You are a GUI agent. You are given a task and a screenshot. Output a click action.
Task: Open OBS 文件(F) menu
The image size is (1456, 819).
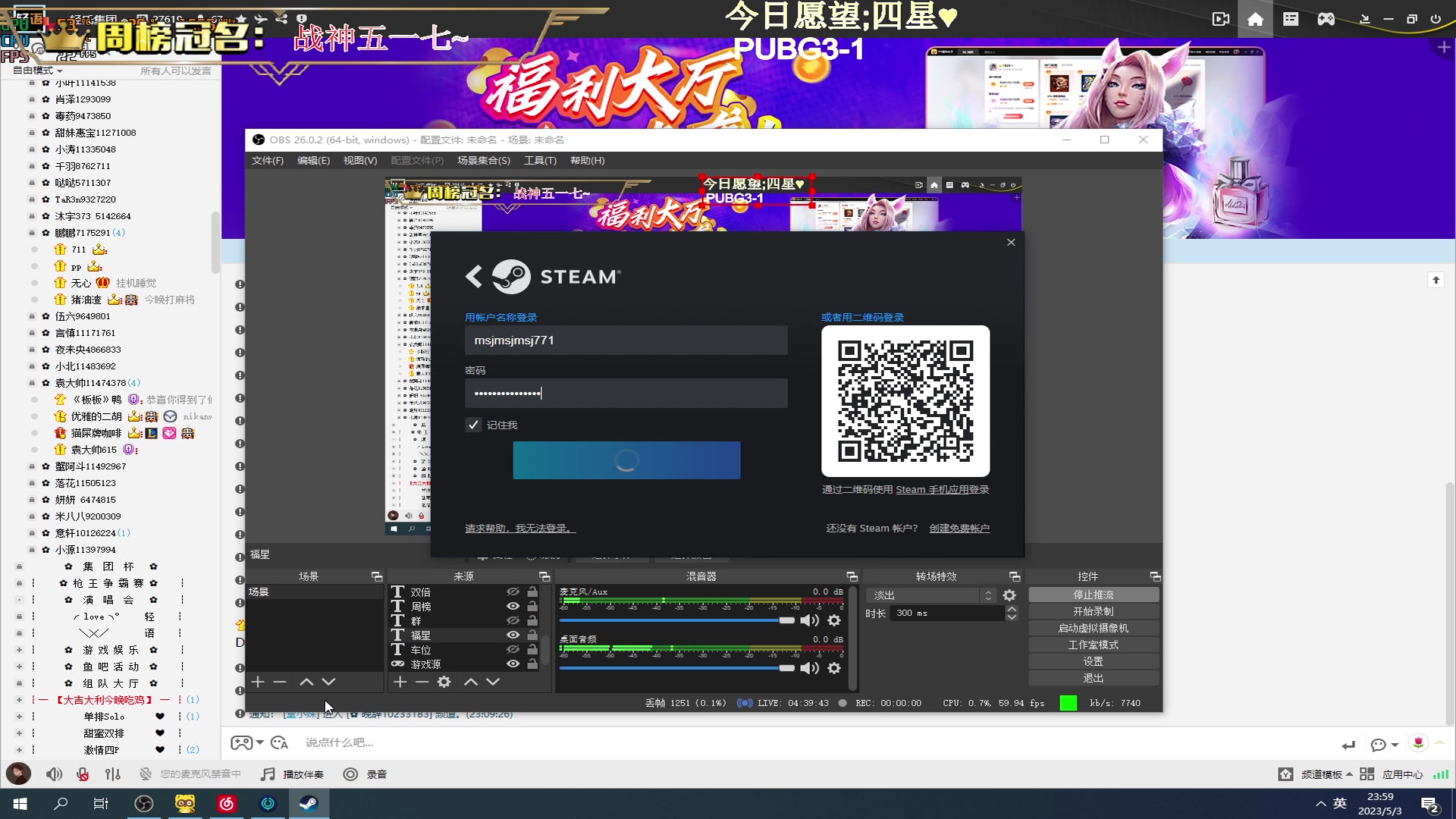[x=268, y=161]
